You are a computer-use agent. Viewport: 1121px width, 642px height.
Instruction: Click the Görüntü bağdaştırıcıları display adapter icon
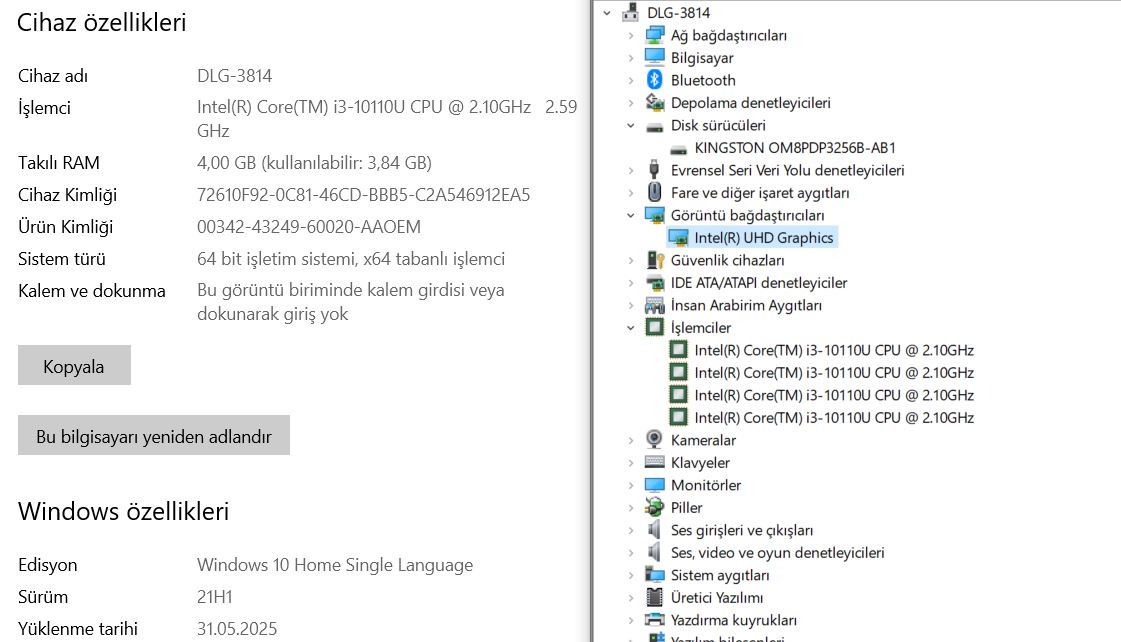654,215
